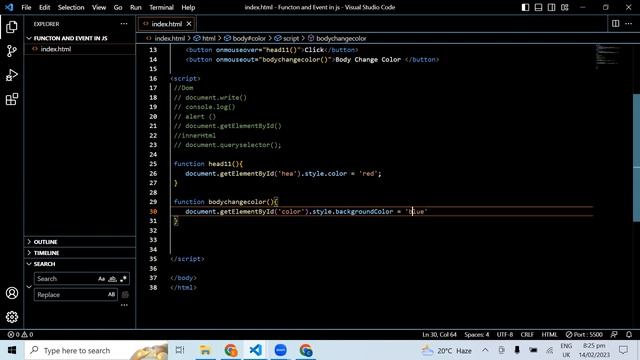Collapse the FUNCTON AND EVENT IN JS folder

(x=80, y=38)
